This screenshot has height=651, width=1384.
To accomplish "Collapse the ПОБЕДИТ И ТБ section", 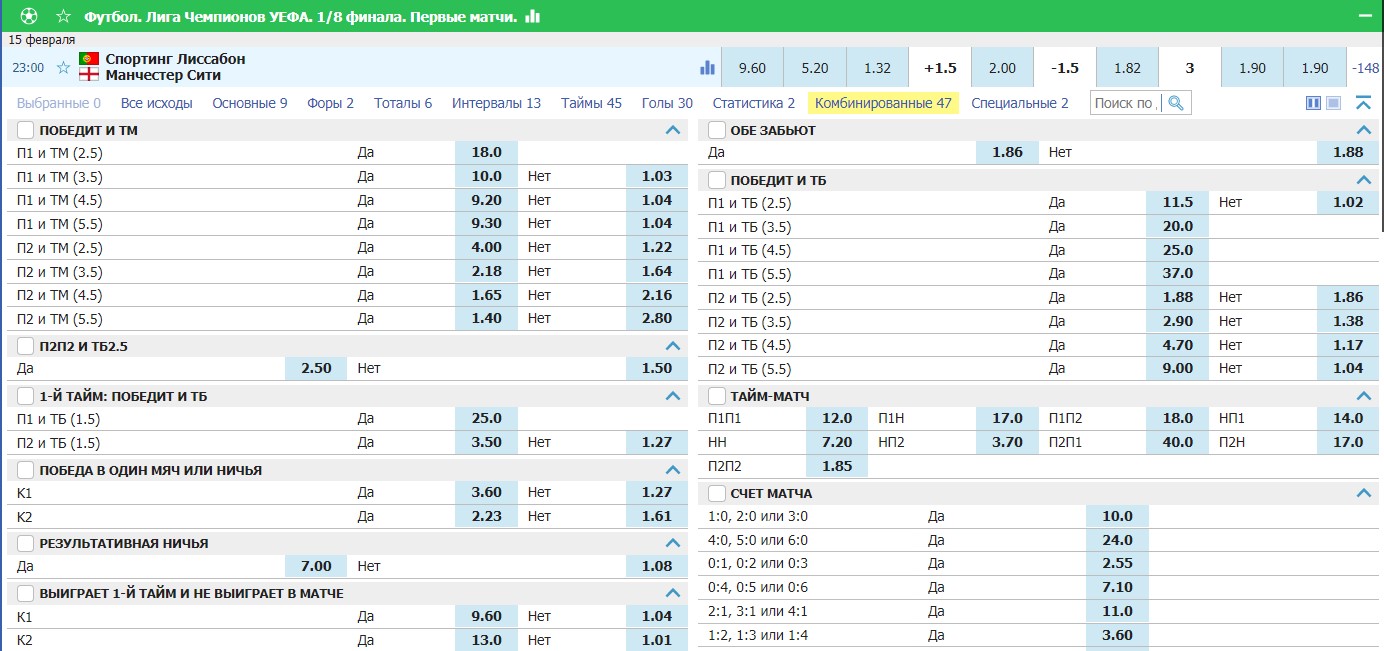I will (1363, 180).
